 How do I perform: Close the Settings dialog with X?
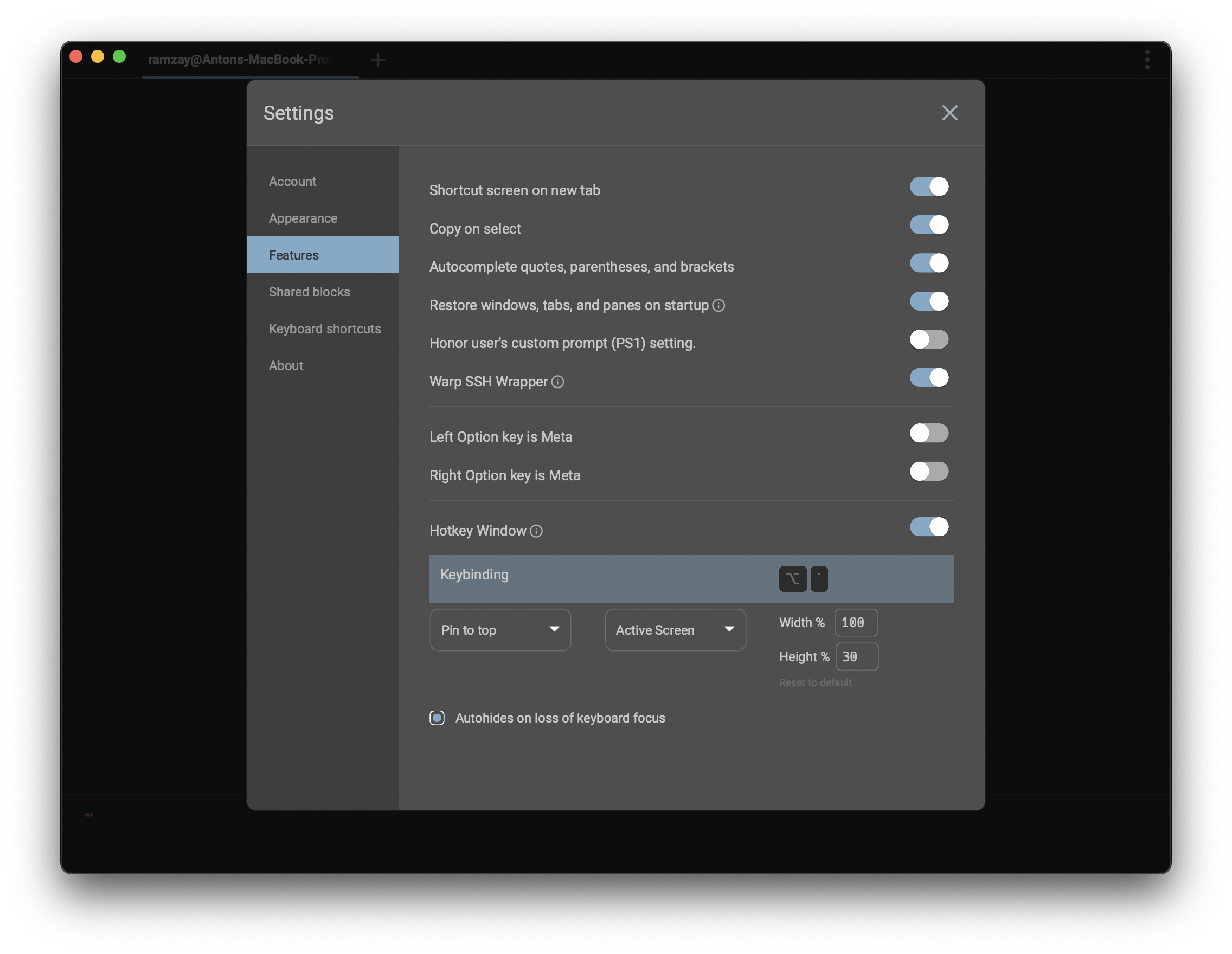point(949,113)
